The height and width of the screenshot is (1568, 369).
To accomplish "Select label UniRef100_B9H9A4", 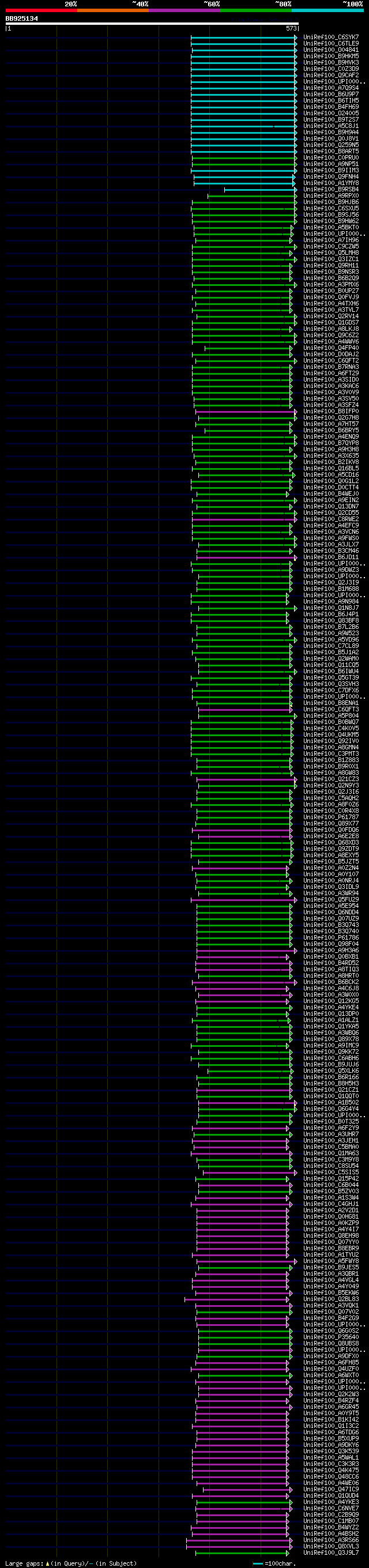I will 332,132.
